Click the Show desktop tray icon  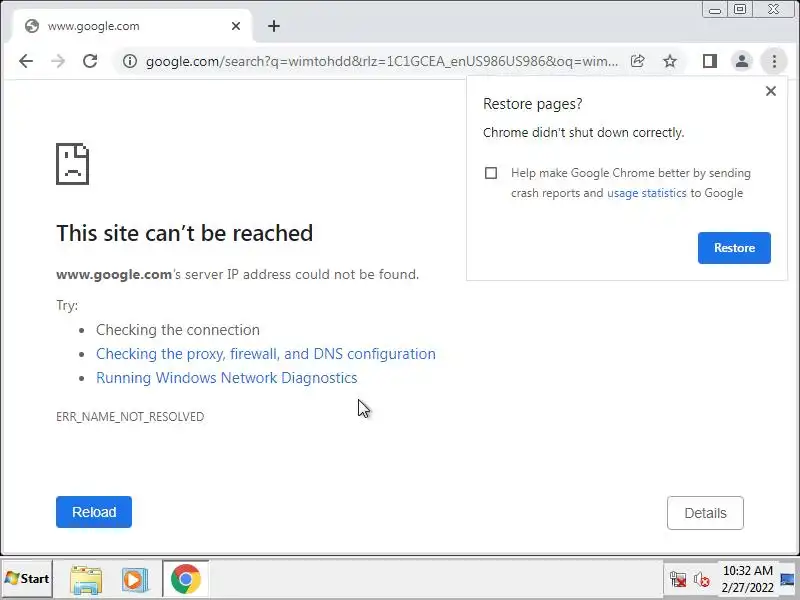(x=788, y=580)
